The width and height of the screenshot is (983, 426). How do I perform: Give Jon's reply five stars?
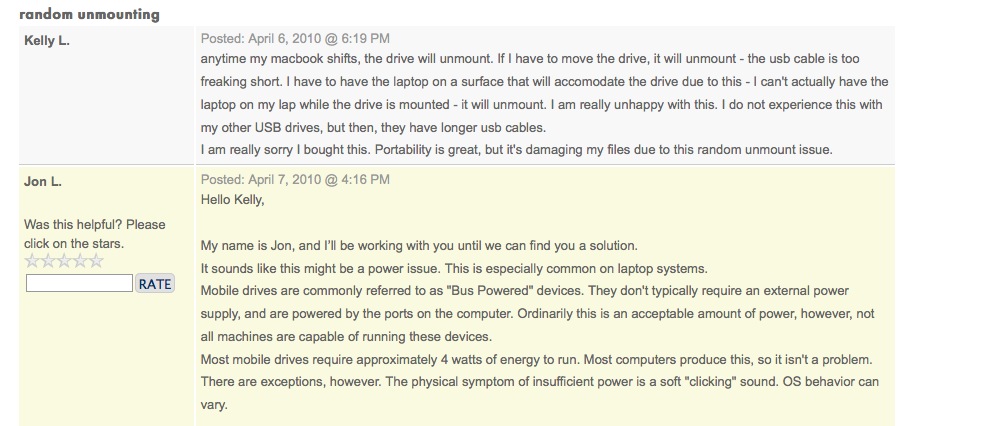coord(96,262)
